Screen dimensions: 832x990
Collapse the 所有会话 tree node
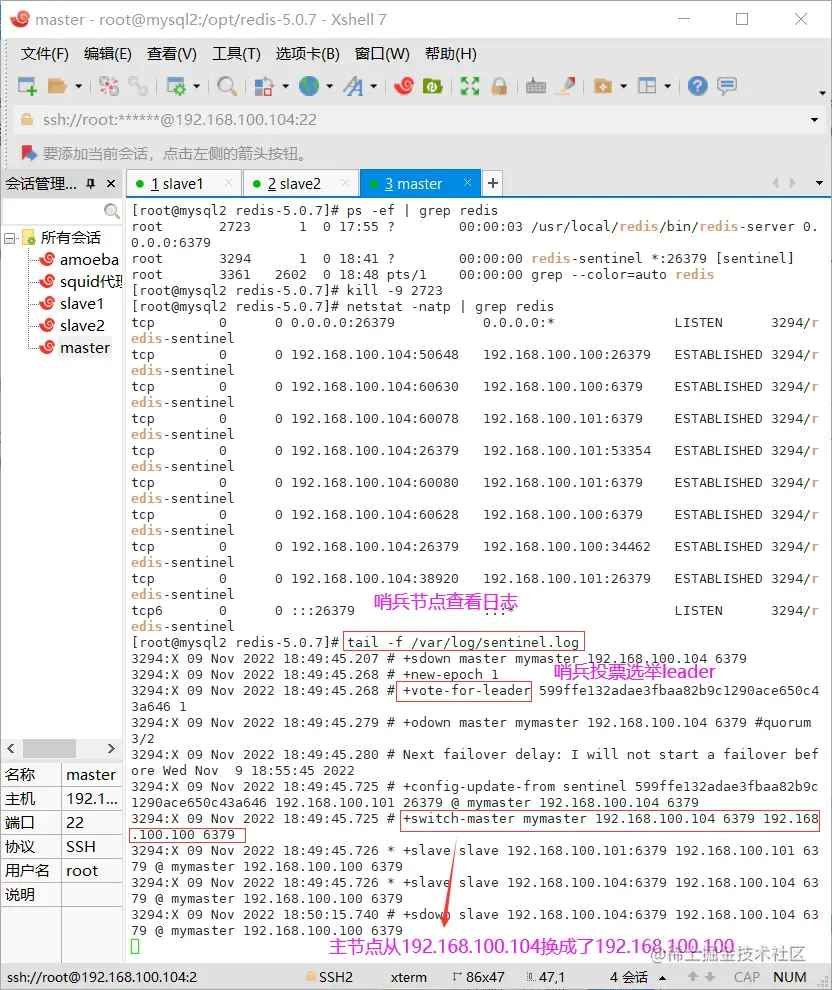(9, 239)
